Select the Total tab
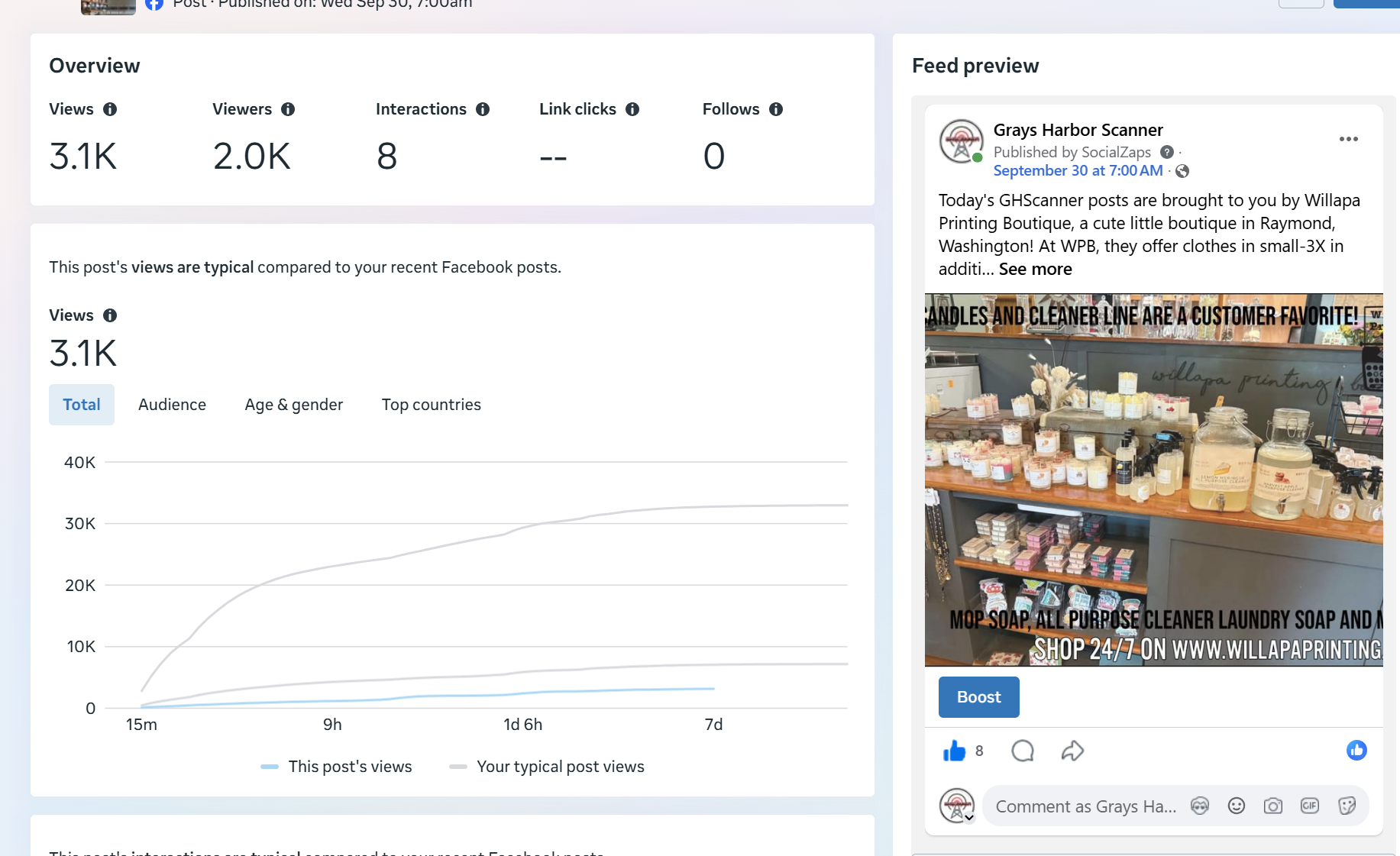The height and width of the screenshot is (856, 1400). [82, 405]
